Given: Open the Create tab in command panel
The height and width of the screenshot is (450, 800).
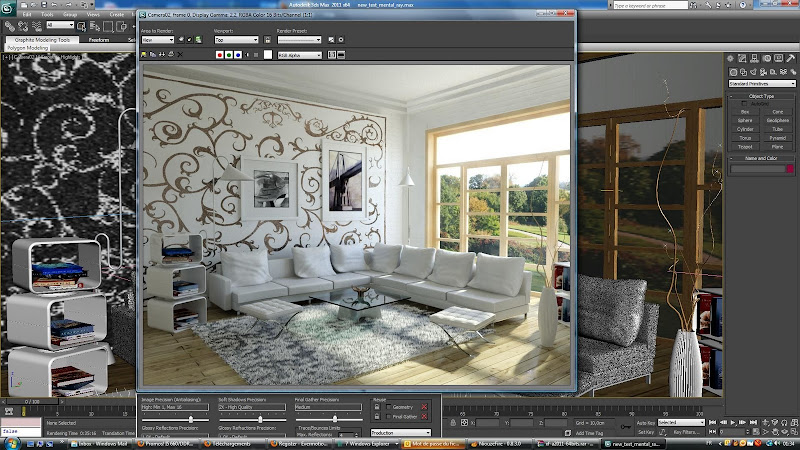Looking at the screenshot, I should [x=731, y=59].
